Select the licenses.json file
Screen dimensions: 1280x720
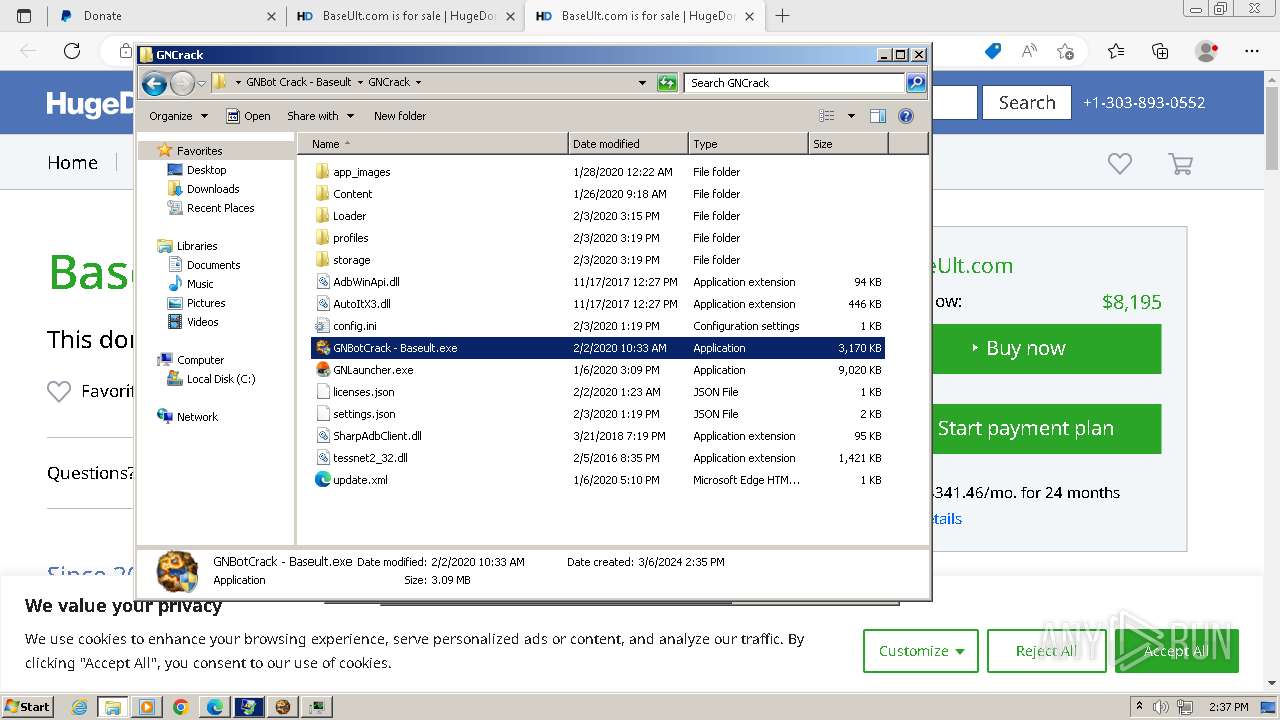598,392
